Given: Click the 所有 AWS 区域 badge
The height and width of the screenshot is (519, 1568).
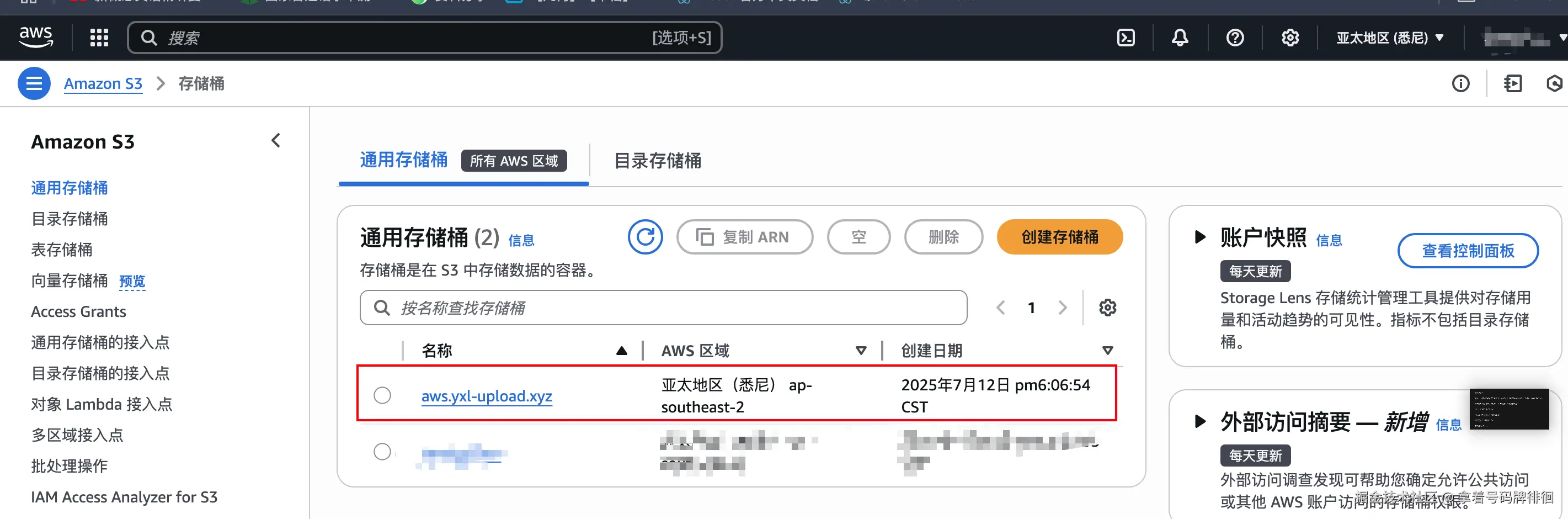Looking at the screenshot, I should tap(514, 161).
